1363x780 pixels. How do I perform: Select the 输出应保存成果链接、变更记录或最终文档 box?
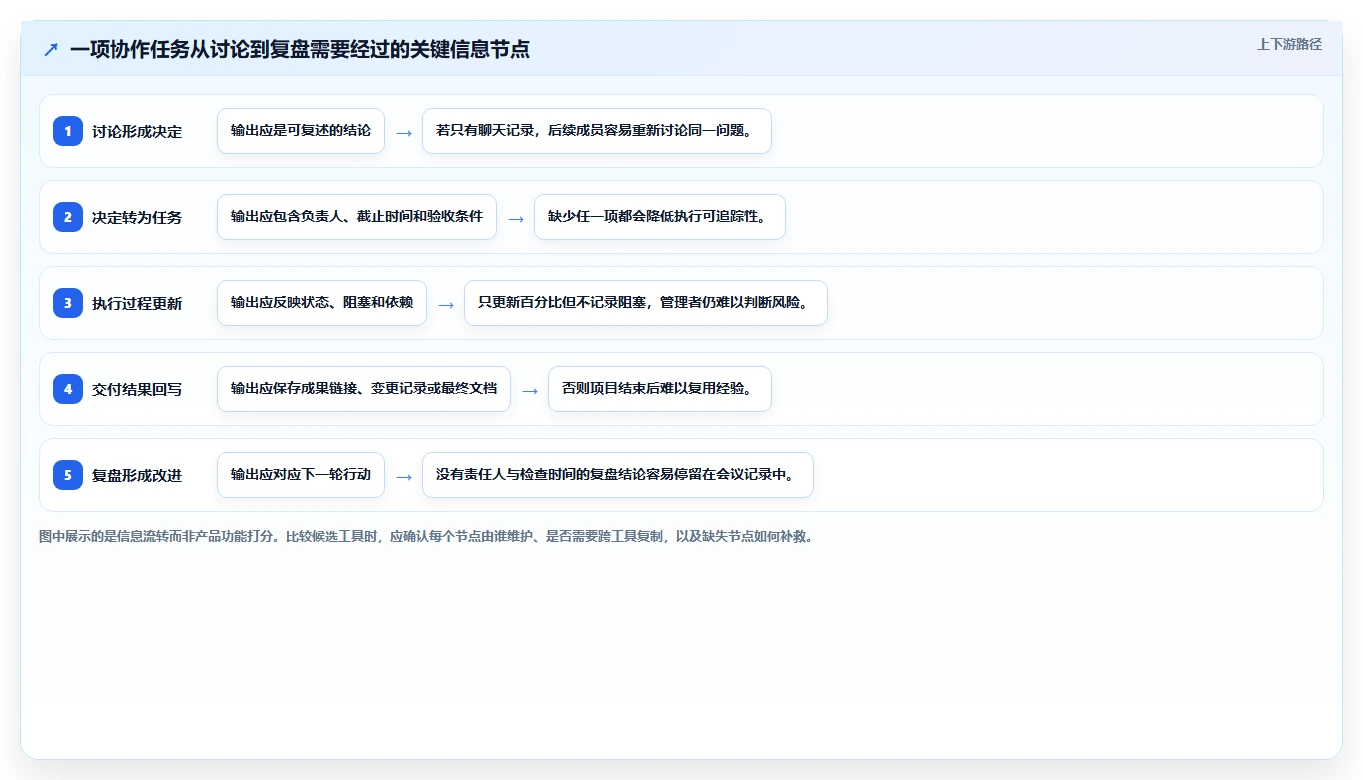coord(364,389)
